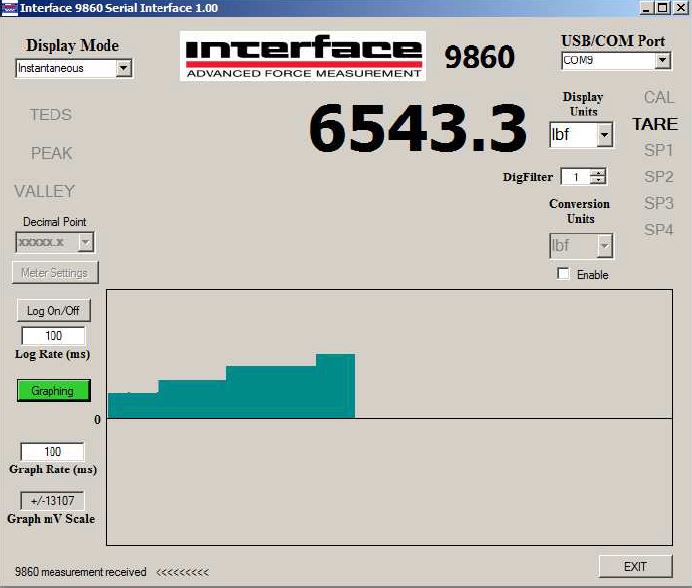Click the TEDS label

click(51, 115)
